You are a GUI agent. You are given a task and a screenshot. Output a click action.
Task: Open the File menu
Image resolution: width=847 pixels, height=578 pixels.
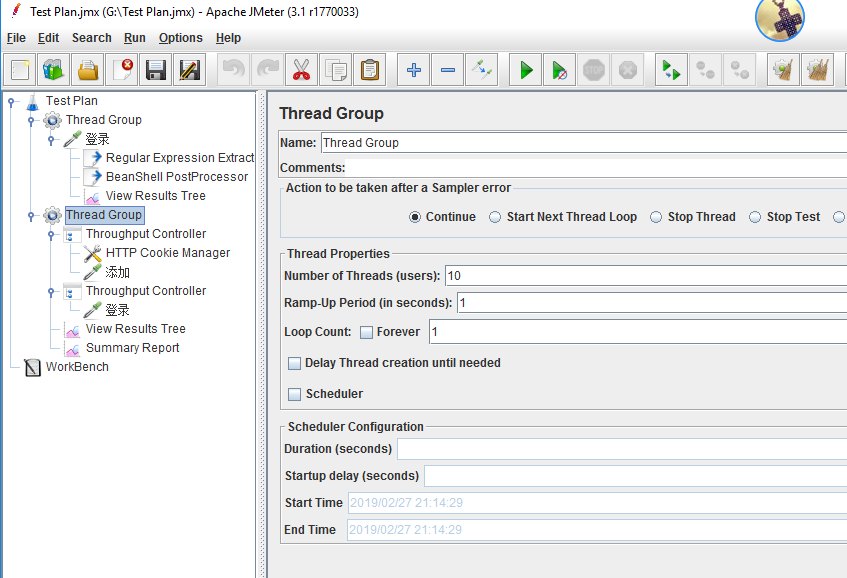coord(16,38)
